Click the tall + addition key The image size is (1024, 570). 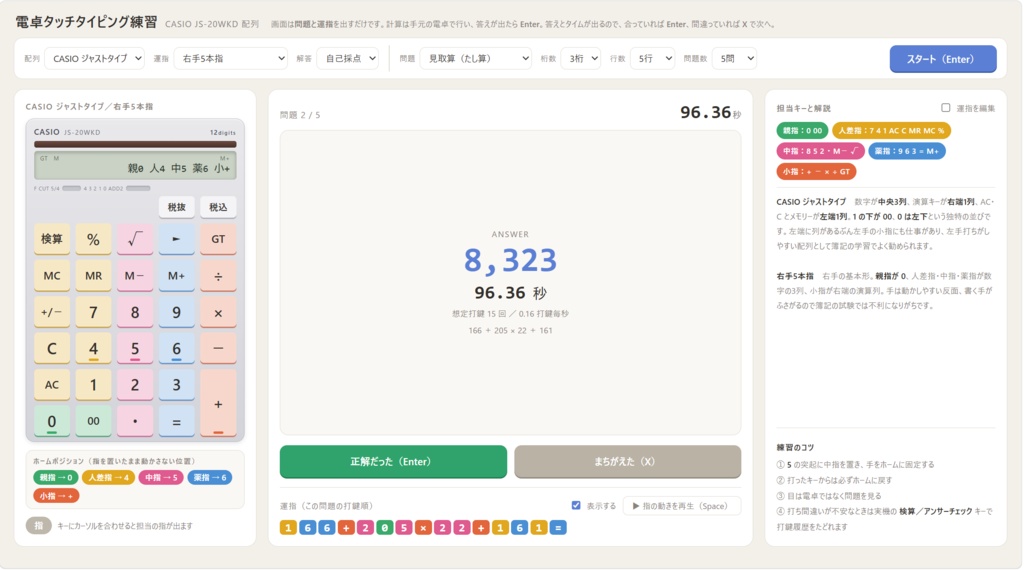click(218, 404)
